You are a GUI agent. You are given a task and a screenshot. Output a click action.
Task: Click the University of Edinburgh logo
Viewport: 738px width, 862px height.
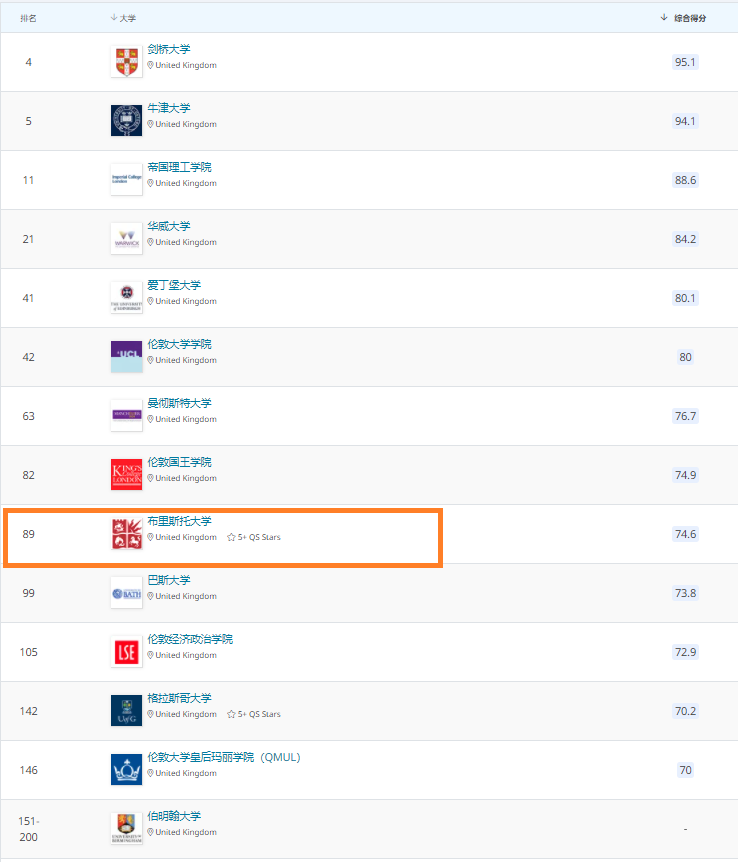(x=126, y=297)
